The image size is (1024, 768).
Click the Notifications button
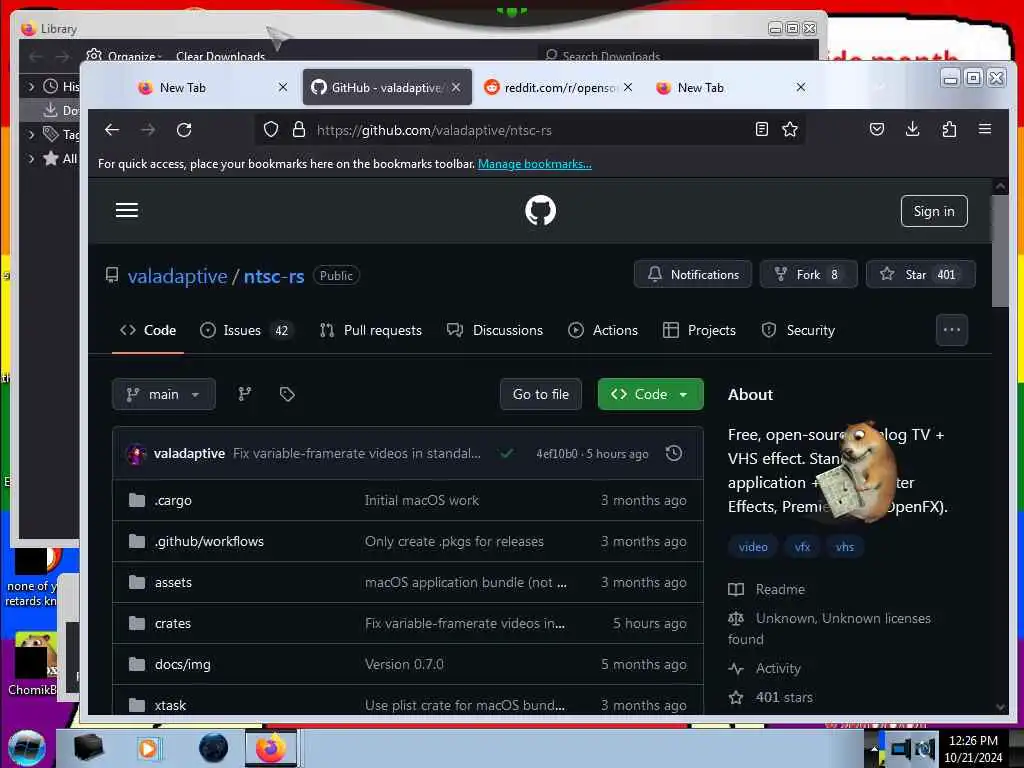pos(693,274)
